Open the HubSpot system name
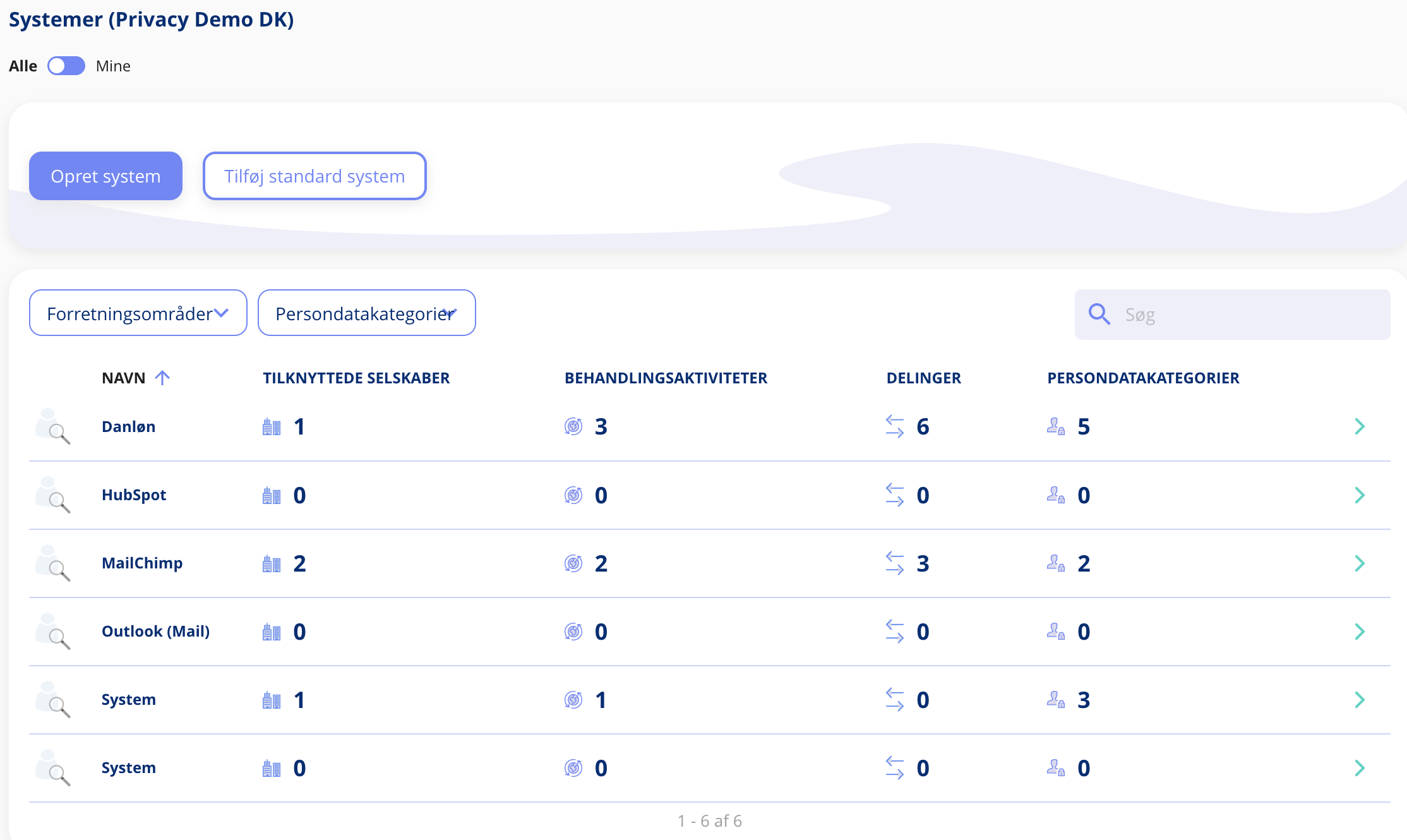 (134, 495)
